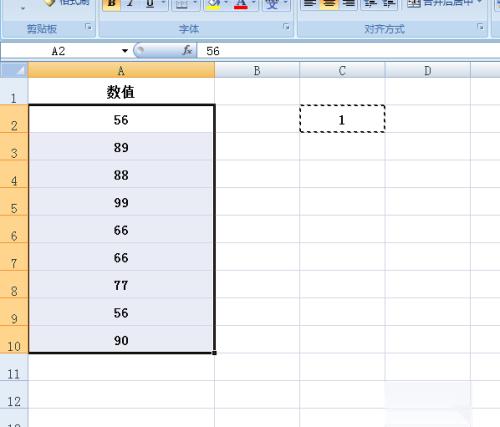Viewport: 500px width, 427px height.
Task: Open the 剪贴板 dialog launcher
Action: pos(88,27)
